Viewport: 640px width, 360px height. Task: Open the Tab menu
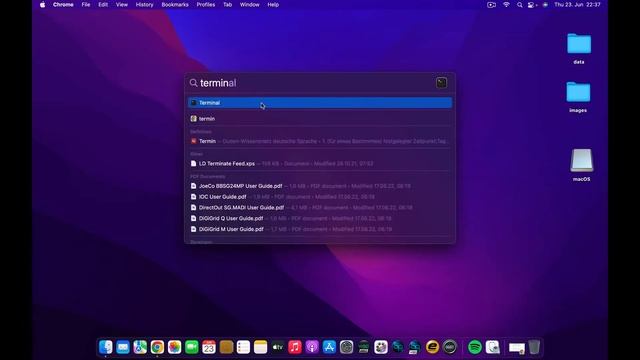coord(227,5)
